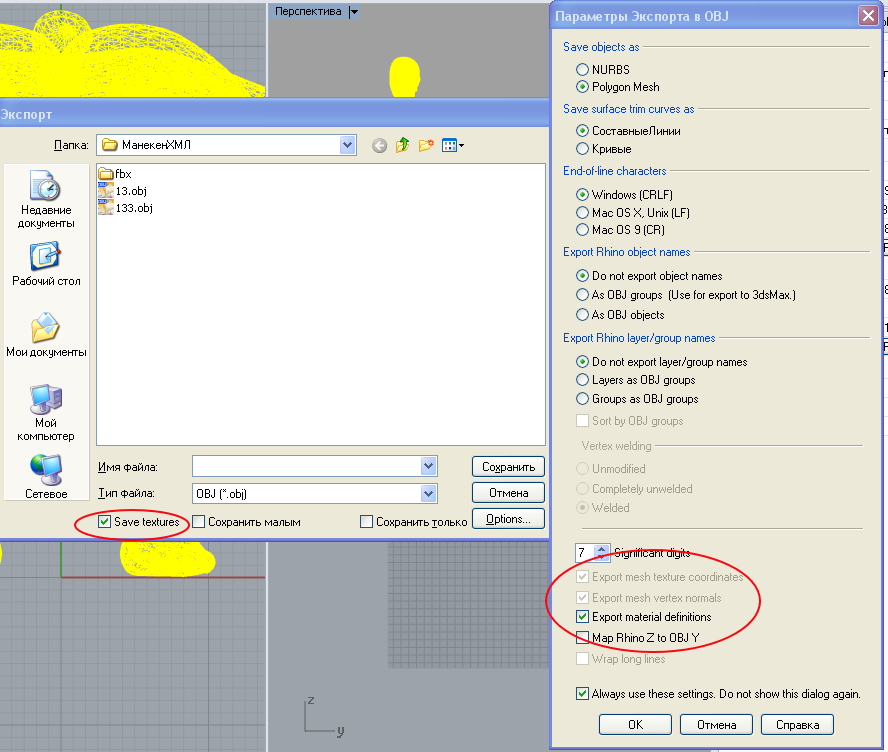Select As OBJ groups for 3dsMax export
The image size is (888, 752).
[582, 294]
